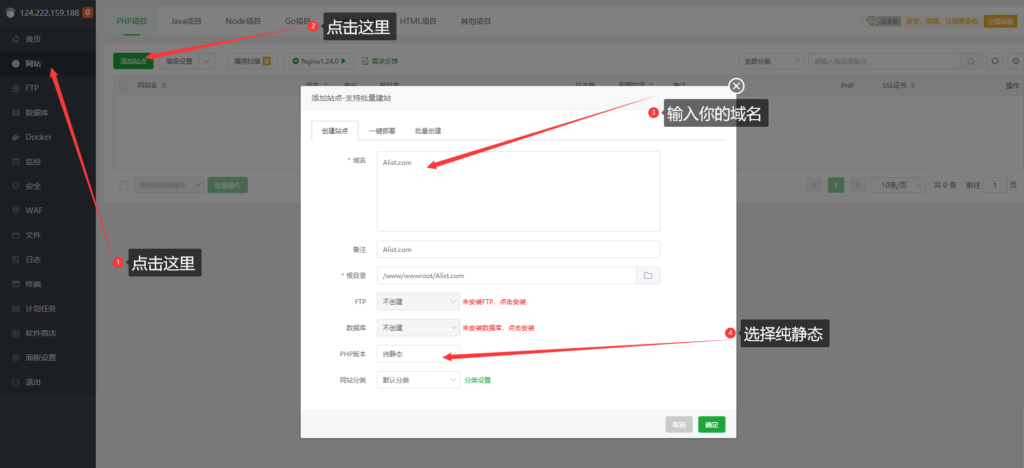Image resolution: width=1024 pixels, height=468 pixels.
Task: Open the WAF sidebar item
Action: 33,210
